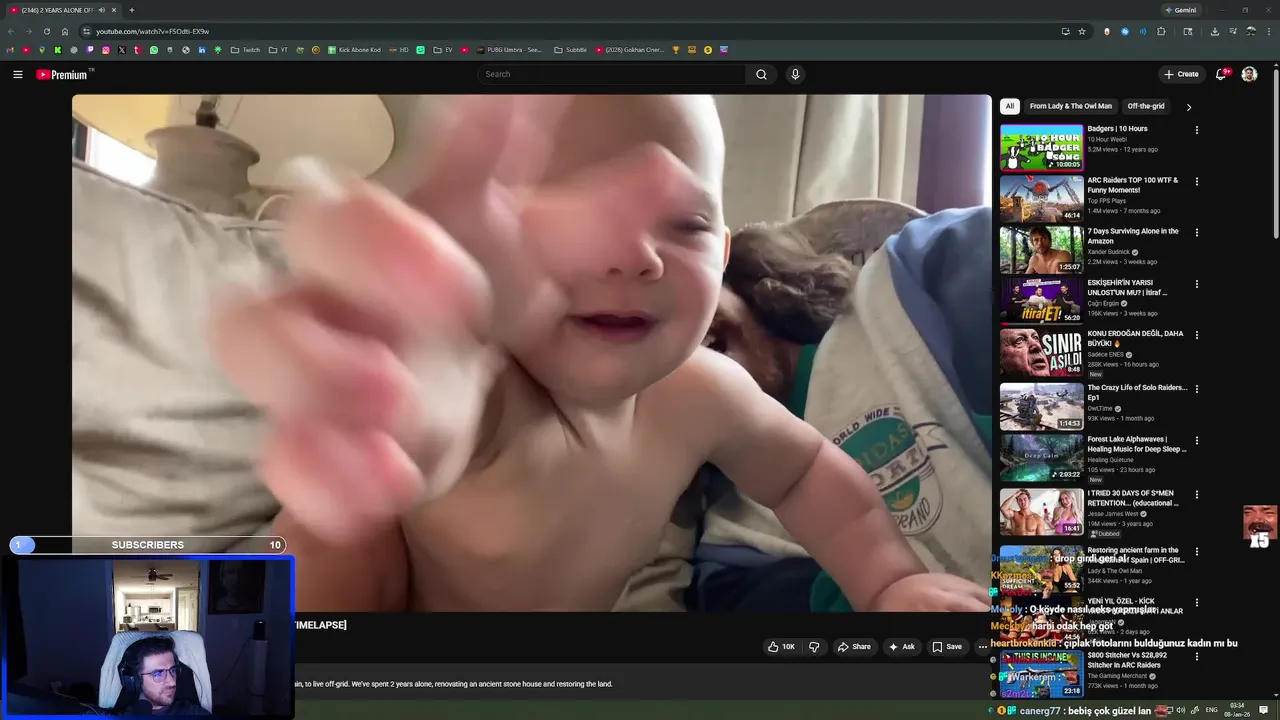Open site information icon in address bar
This screenshot has width=1280, height=720.
[x=87, y=31]
